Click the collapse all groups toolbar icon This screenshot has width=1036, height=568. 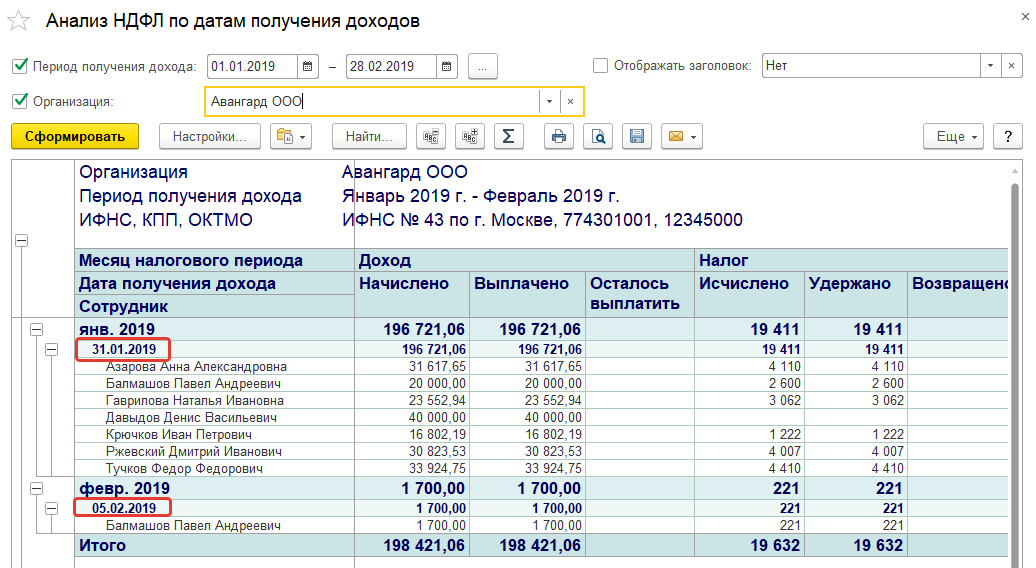click(432, 136)
